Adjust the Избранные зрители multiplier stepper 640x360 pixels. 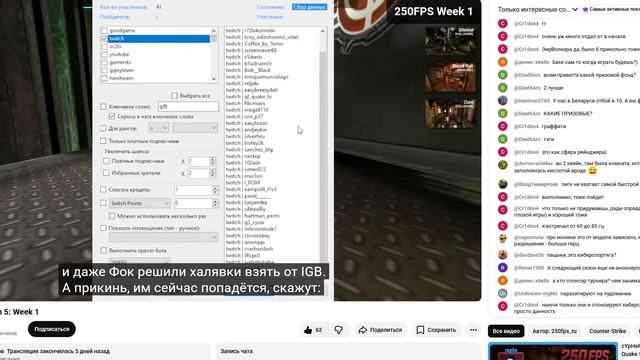[212, 173]
